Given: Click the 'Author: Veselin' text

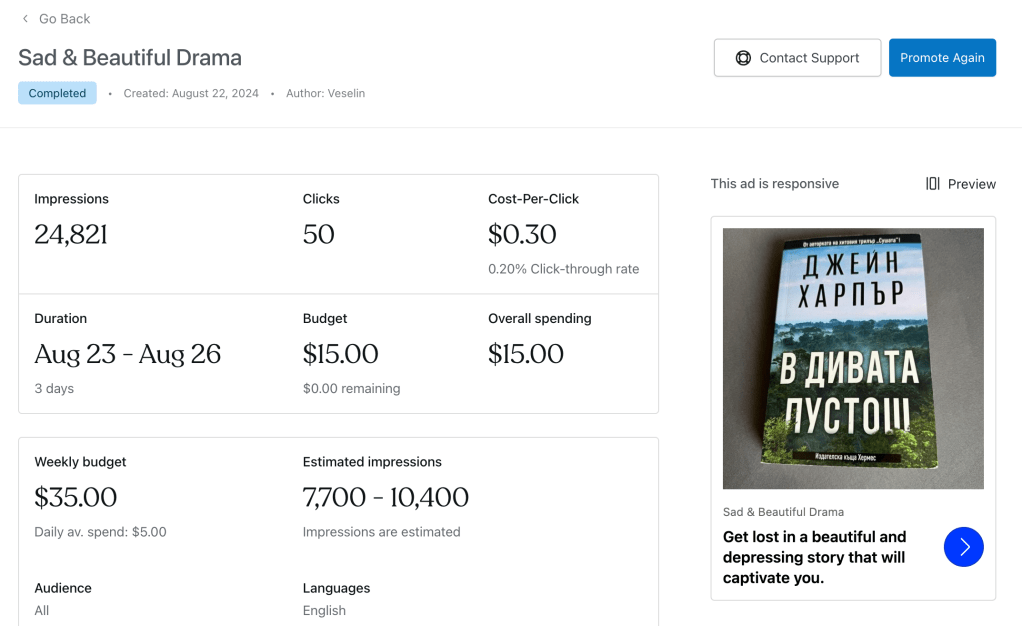Looking at the screenshot, I should [x=325, y=93].
